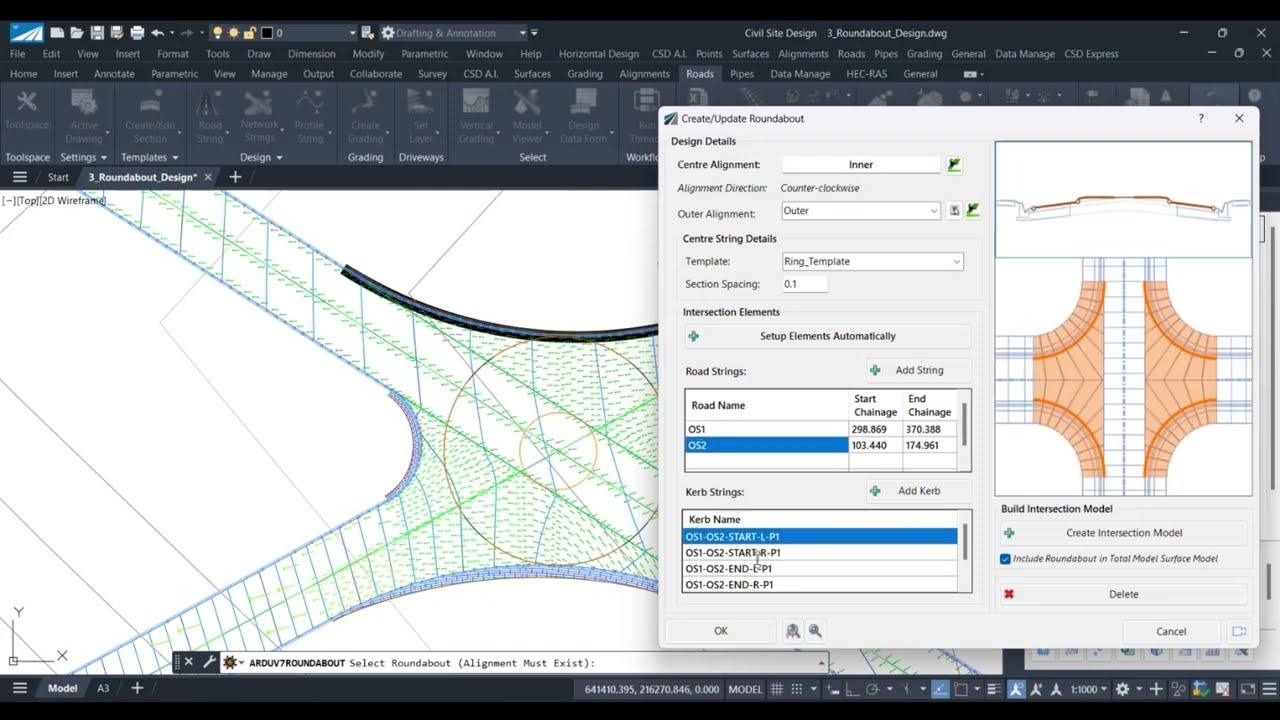The image size is (1280, 720).
Task: Toggle layer lock icon in quick access toolbar
Action: pyautogui.click(x=252, y=33)
